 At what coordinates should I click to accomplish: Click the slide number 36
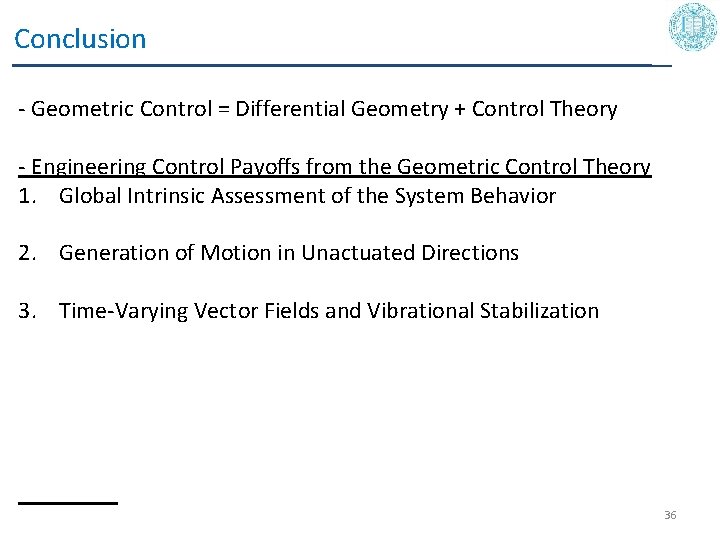[x=670, y=515]
